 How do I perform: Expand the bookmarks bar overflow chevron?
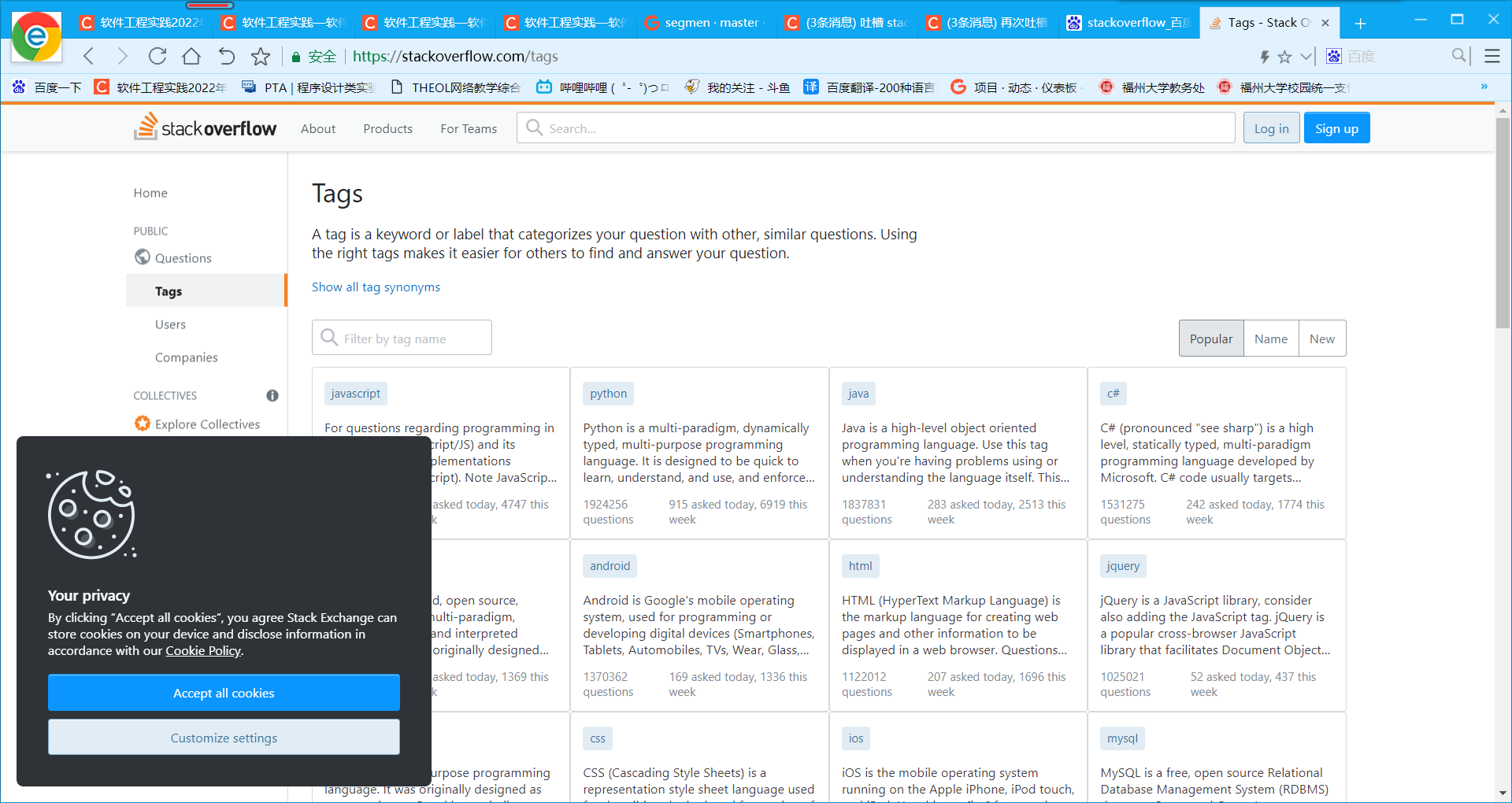point(1484,87)
